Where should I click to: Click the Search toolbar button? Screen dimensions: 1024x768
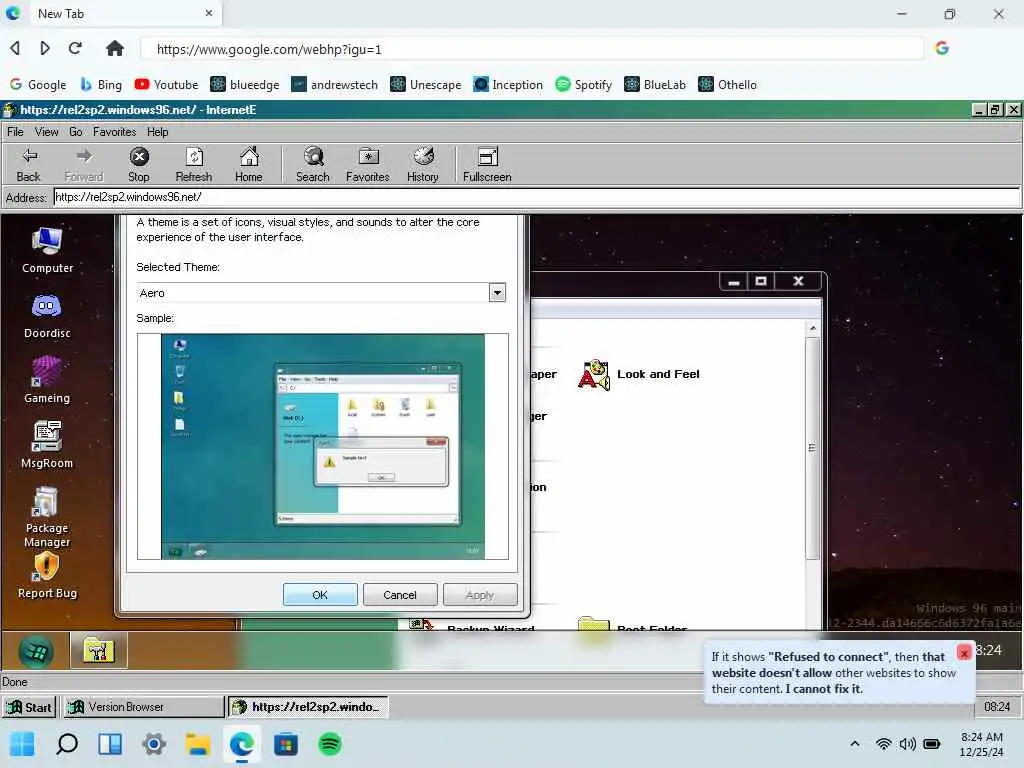coord(313,165)
